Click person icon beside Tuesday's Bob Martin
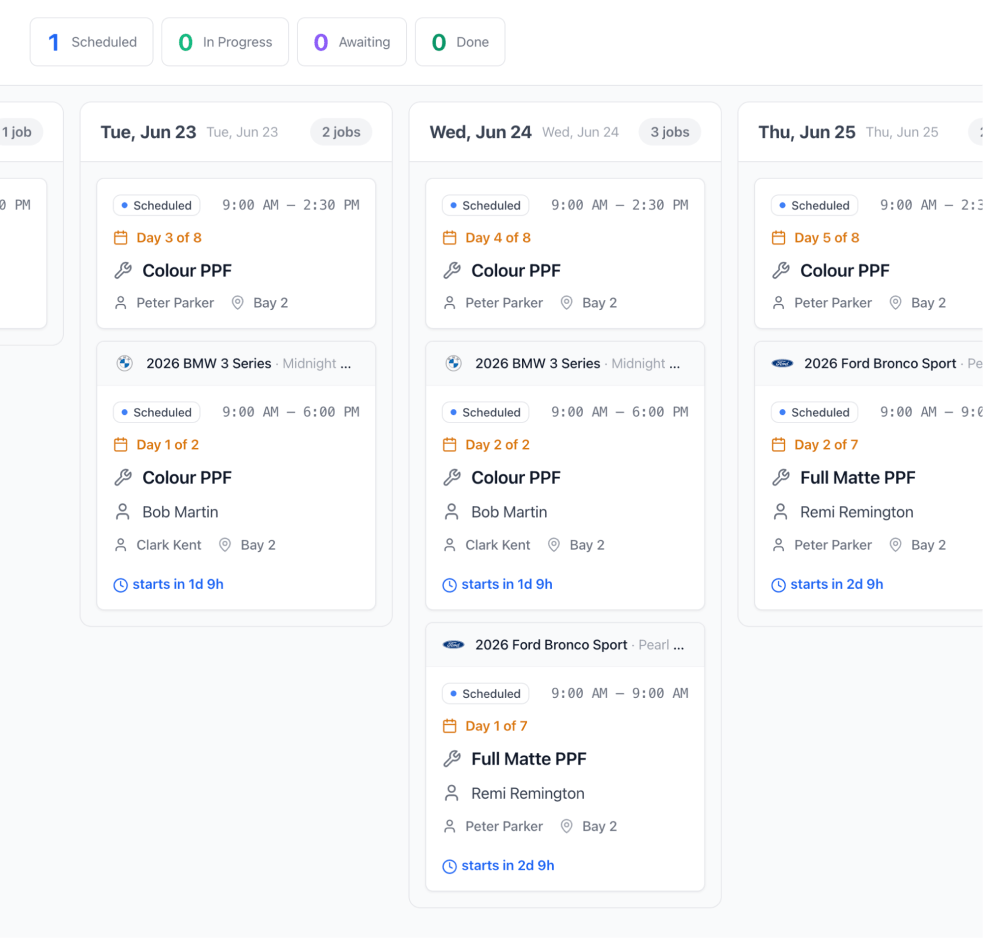983x938 pixels. [123, 512]
